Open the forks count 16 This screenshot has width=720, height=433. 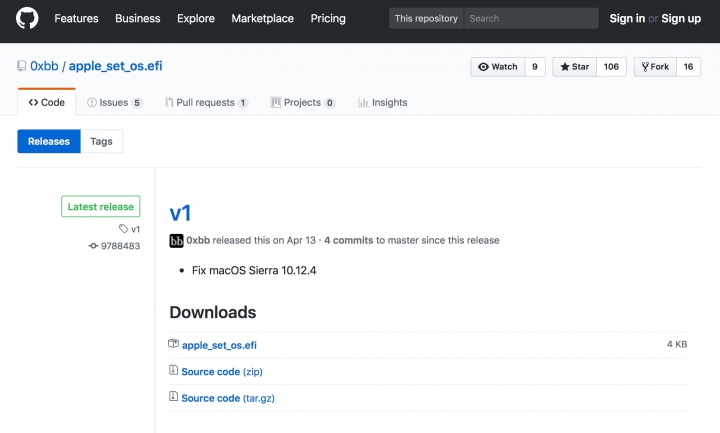tap(688, 67)
